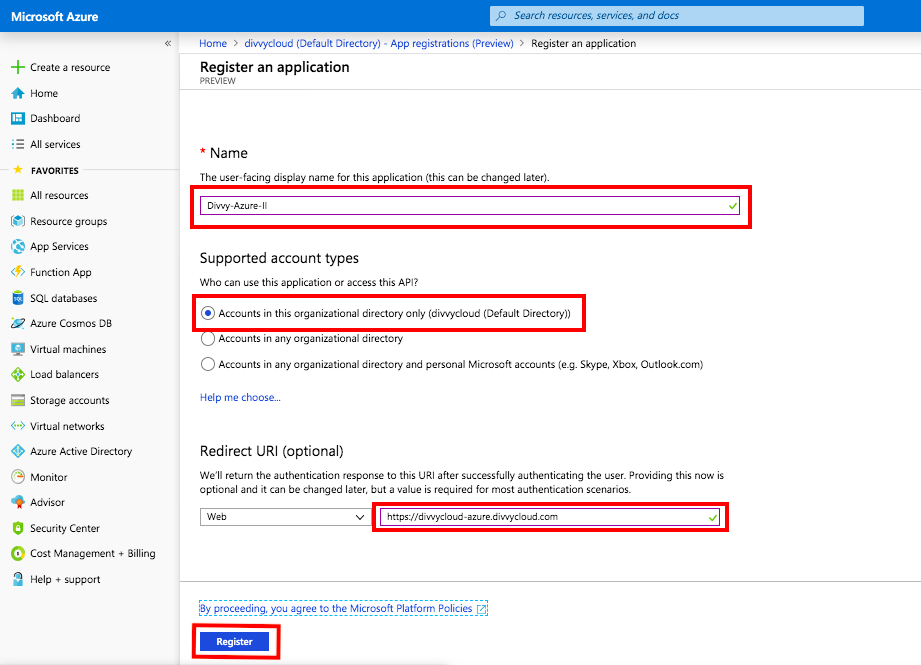Click the Redirect URI input field
The width and height of the screenshot is (921, 665).
coord(550,517)
